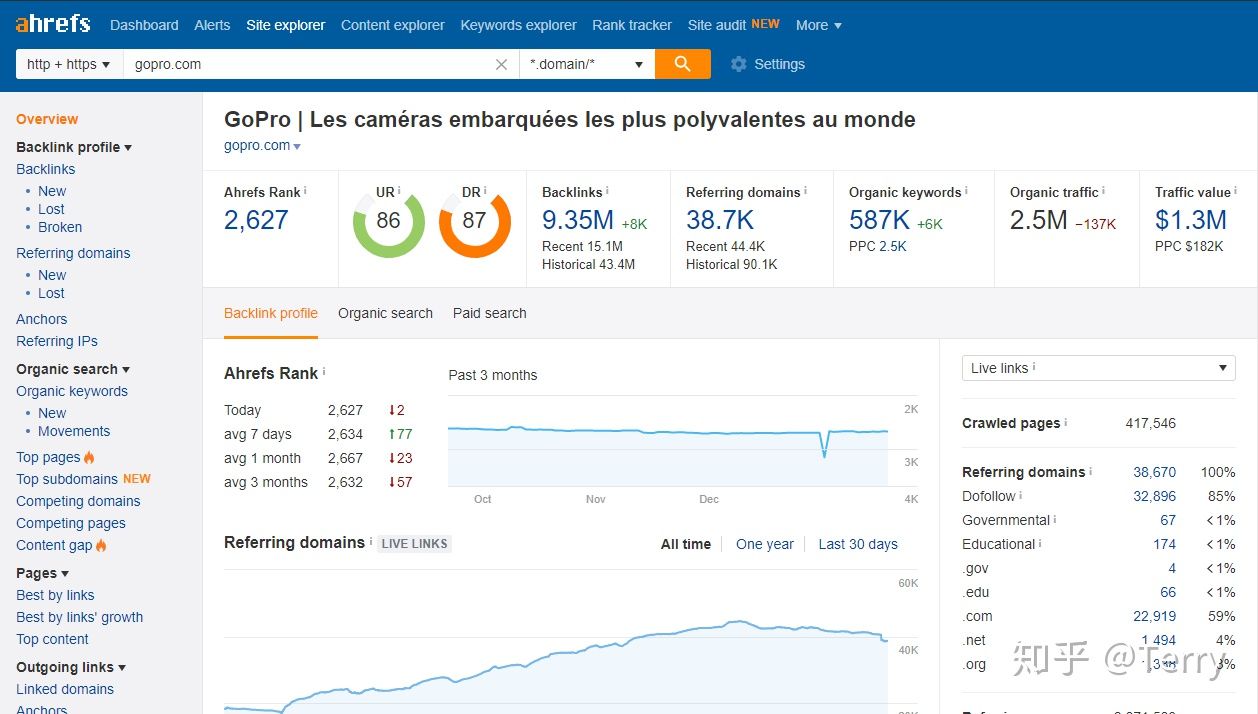Collapse the Outgoing links sidebar section
This screenshot has width=1258, height=714.
[122, 668]
